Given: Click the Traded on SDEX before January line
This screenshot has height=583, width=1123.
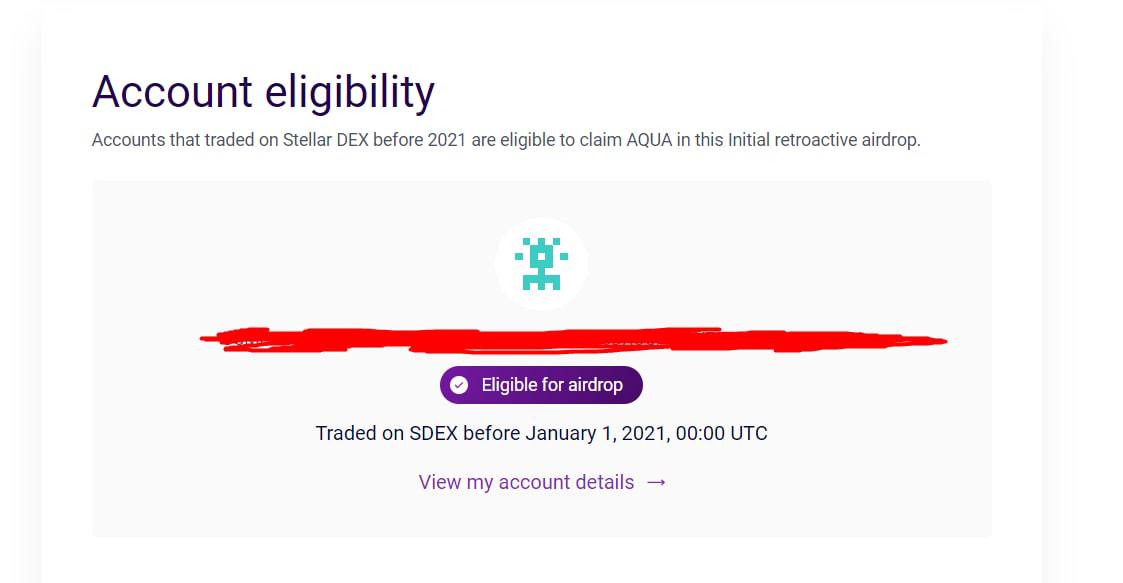Looking at the screenshot, I should tap(541, 433).
